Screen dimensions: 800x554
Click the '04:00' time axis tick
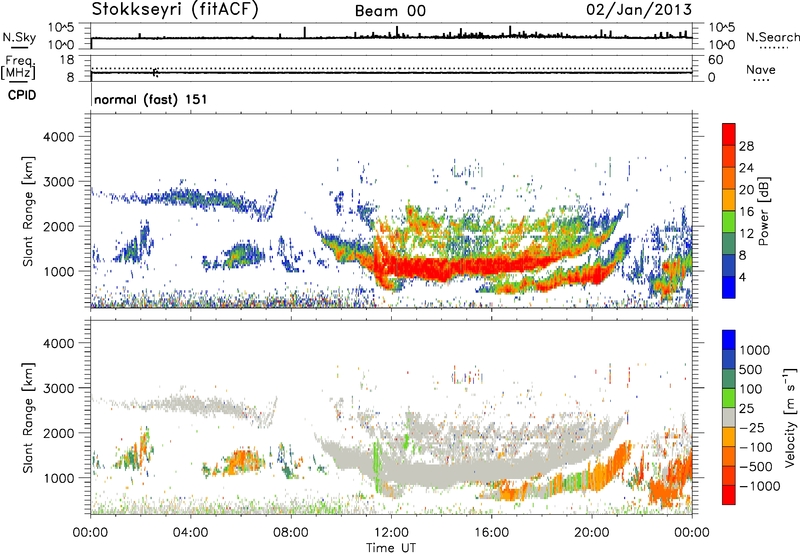click(x=190, y=533)
